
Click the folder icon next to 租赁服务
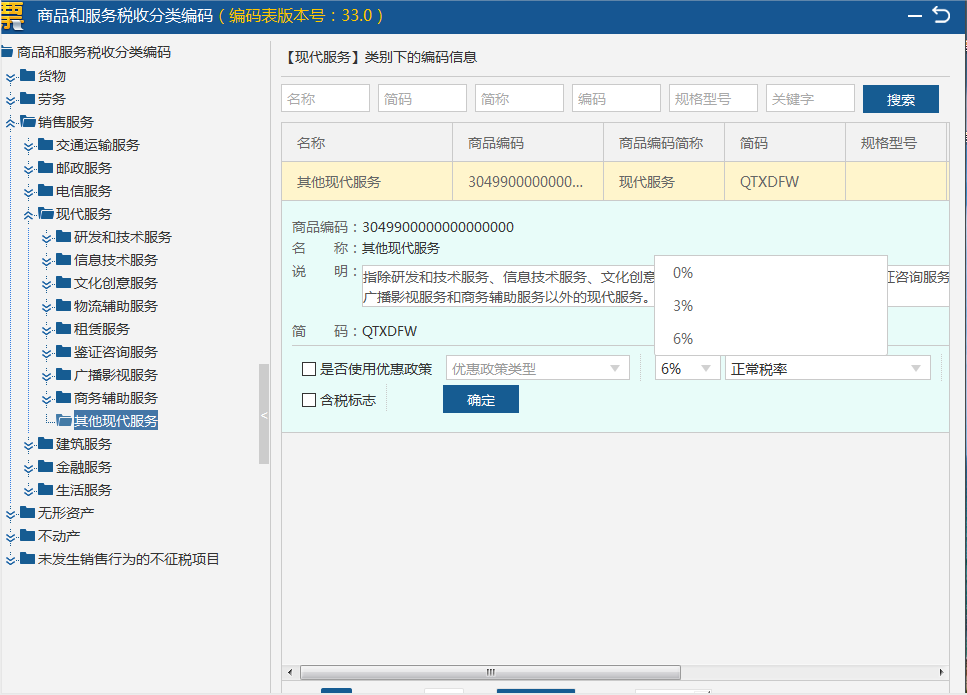coord(64,329)
